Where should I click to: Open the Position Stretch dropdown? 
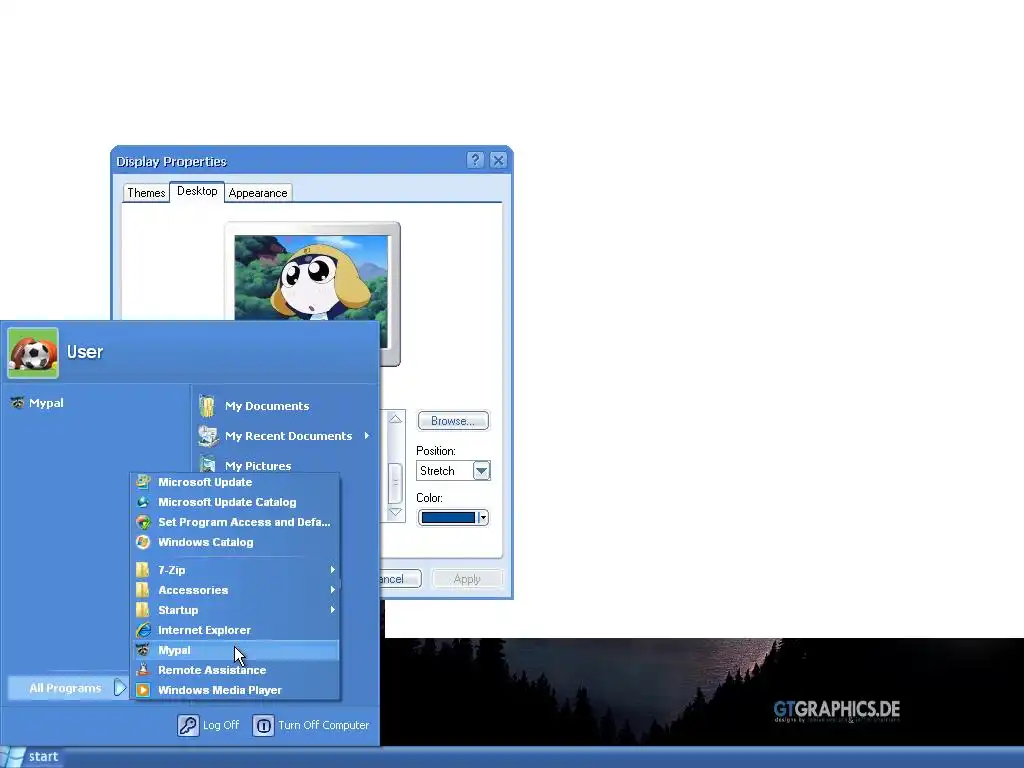481,471
